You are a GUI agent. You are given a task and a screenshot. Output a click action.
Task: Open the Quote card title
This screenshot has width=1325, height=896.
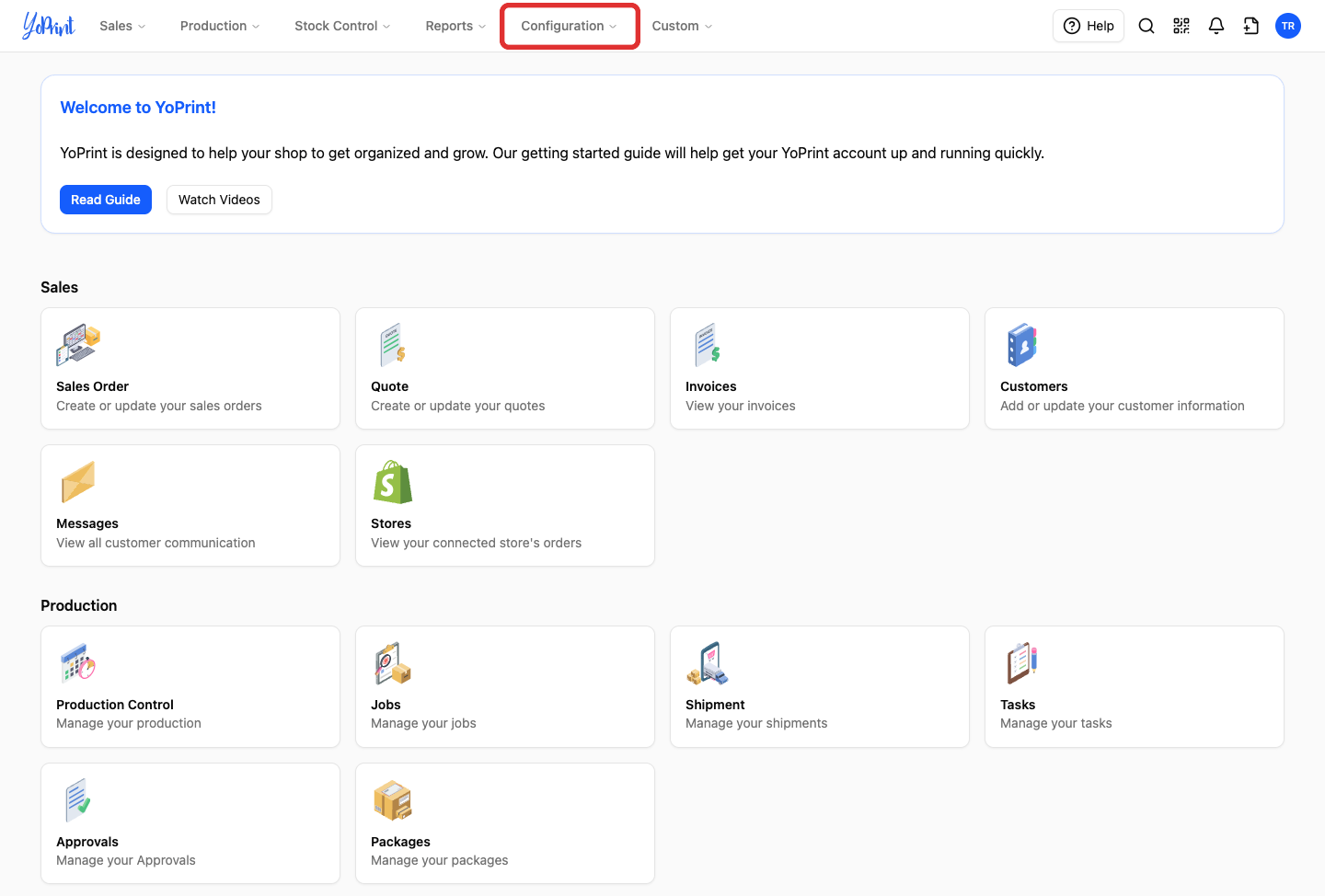coord(389,386)
